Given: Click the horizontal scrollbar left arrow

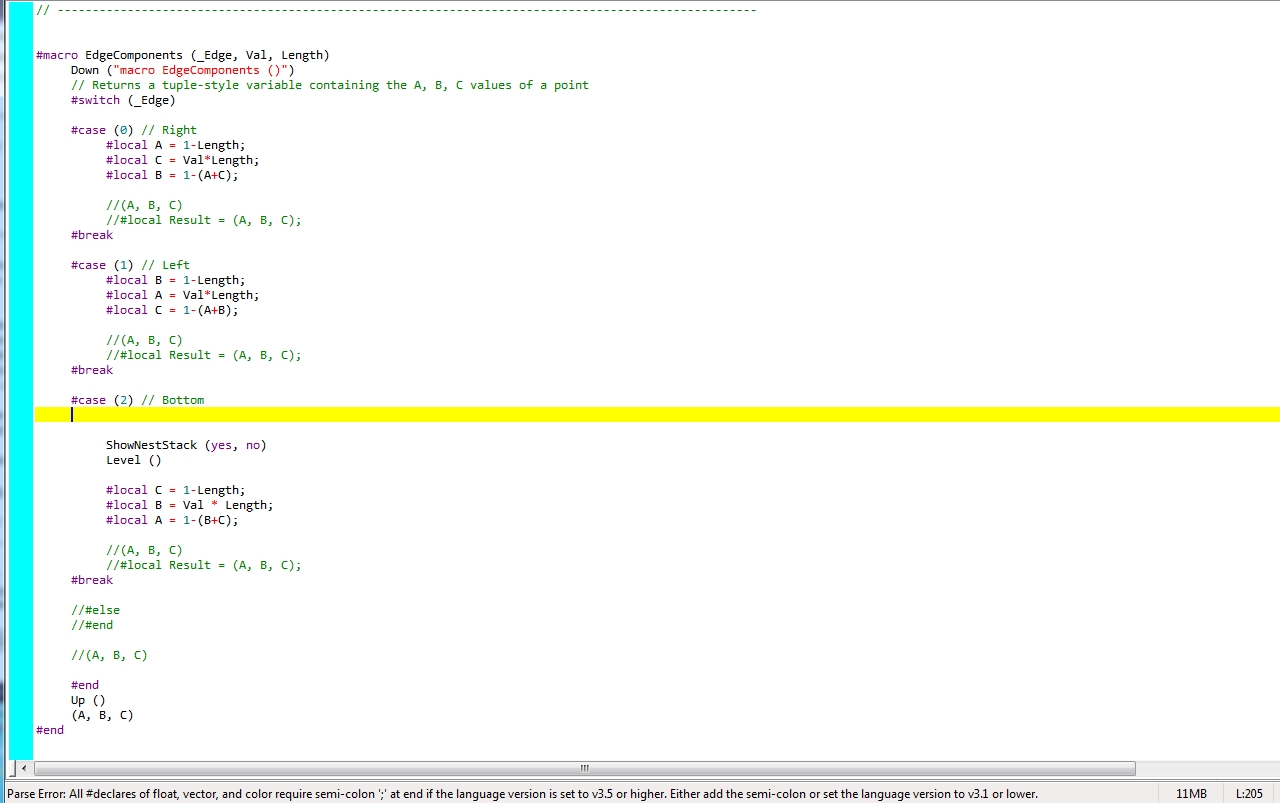Looking at the screenshot, I should (x=24, y=769).
